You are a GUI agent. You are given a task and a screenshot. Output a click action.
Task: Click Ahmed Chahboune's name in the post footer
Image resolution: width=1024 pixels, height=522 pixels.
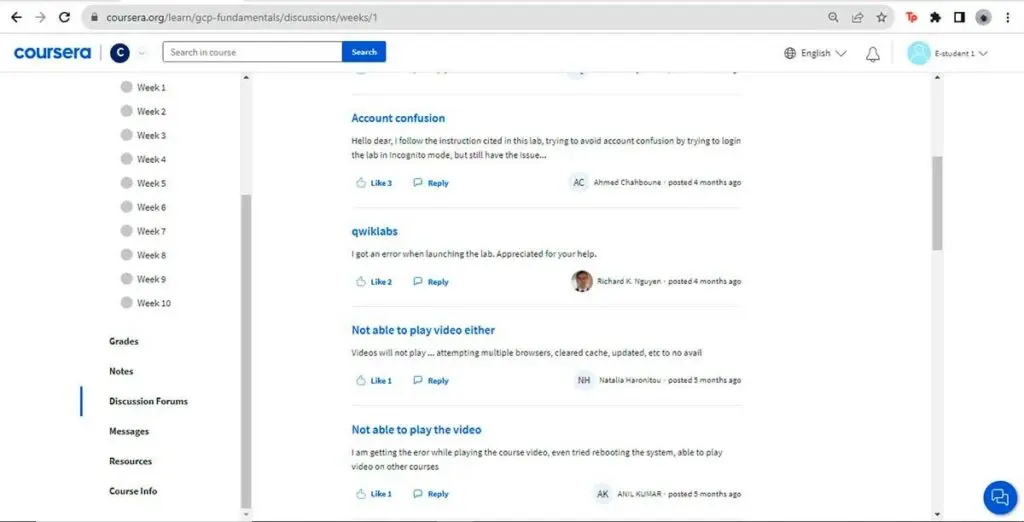click(x=627, y=183)
